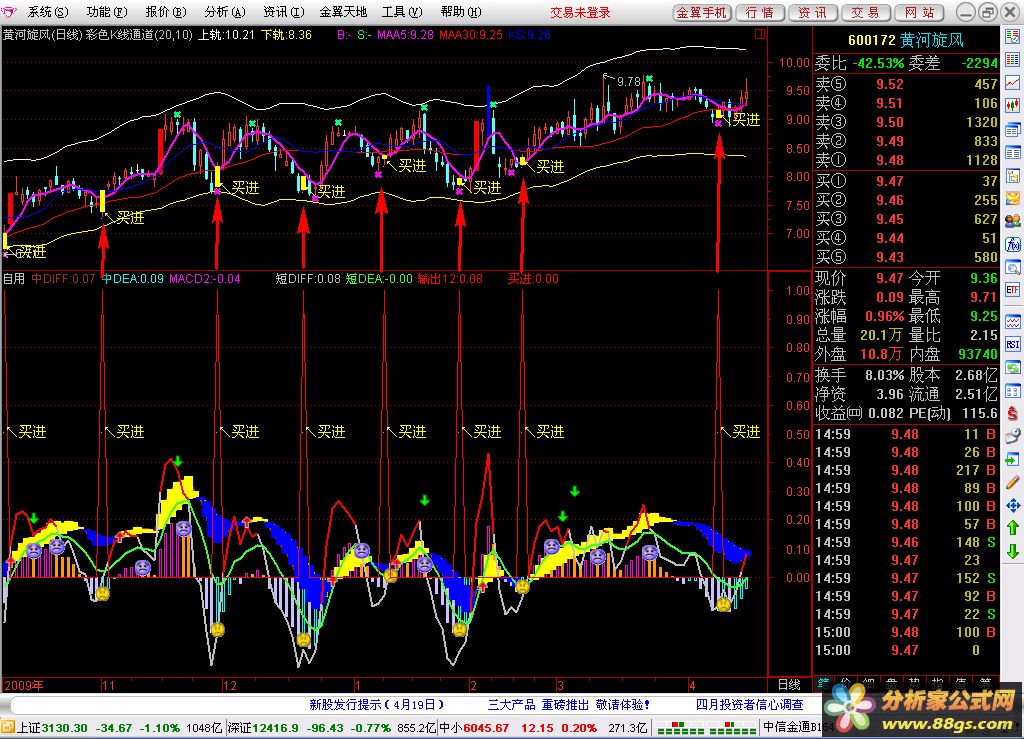The image size is (1024, 739).
Task: Click the two-people users icon
Action: [x=1012, y=221]
